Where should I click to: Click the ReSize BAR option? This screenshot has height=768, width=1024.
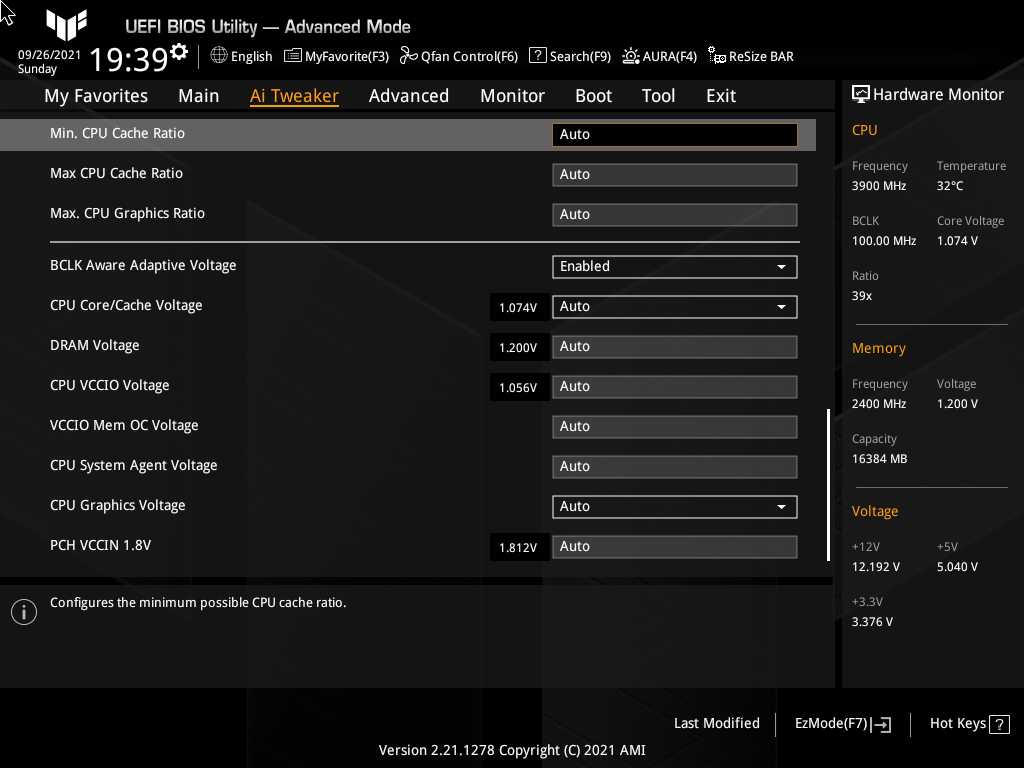coord(750,56)
